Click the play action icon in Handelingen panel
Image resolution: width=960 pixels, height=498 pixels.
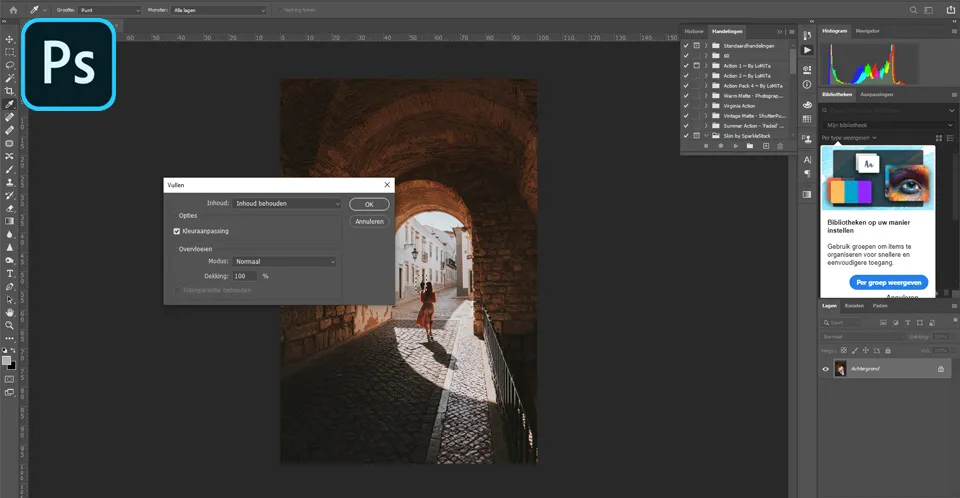735,146
